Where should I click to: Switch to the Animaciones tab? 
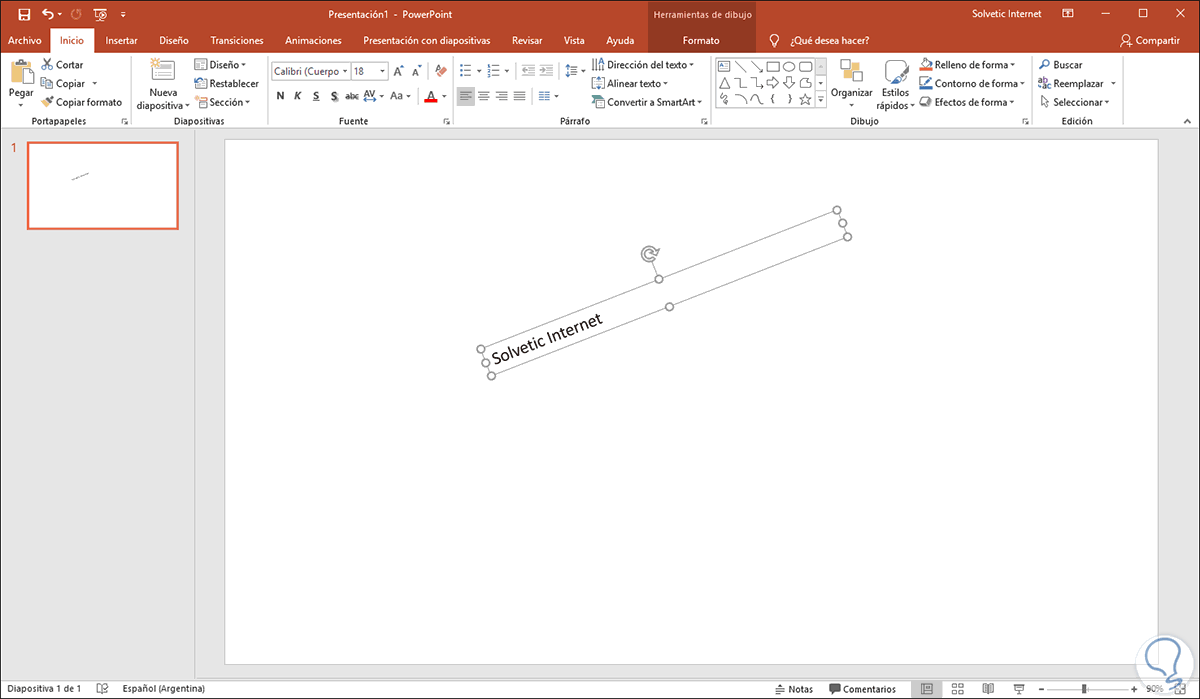click(313, 41)
